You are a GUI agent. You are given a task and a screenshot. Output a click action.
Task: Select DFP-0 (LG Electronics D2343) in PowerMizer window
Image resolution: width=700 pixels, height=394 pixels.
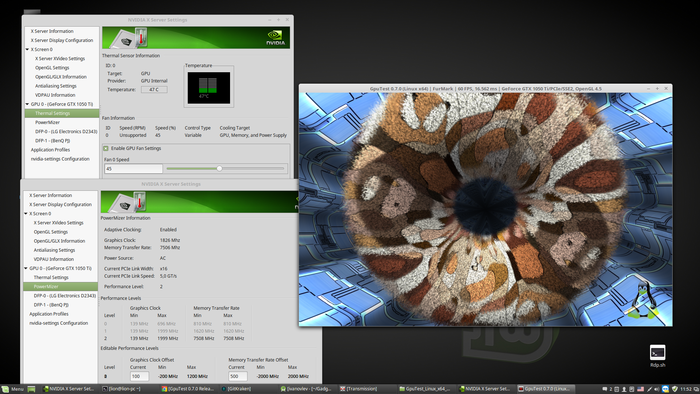tap(65, 296)
